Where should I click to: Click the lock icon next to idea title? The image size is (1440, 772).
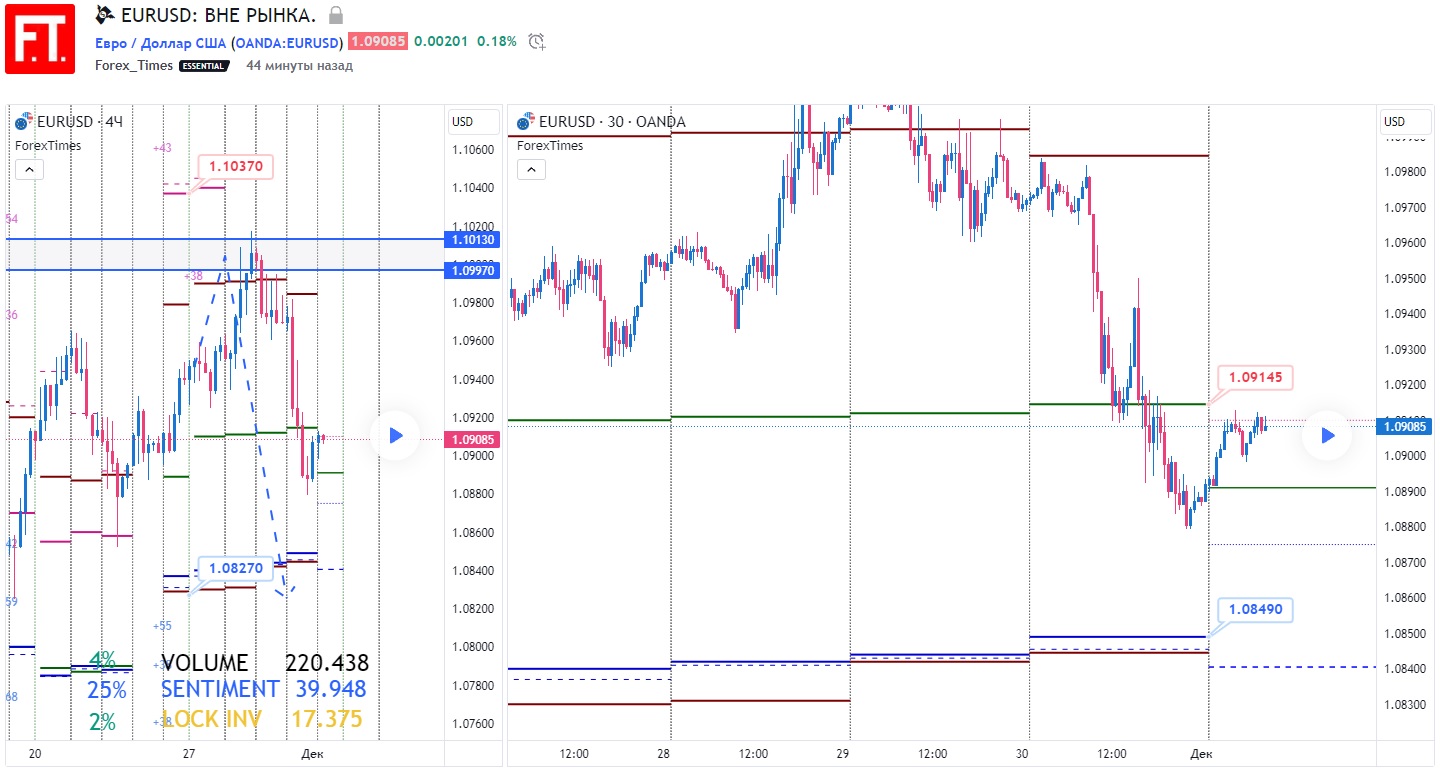336,15
